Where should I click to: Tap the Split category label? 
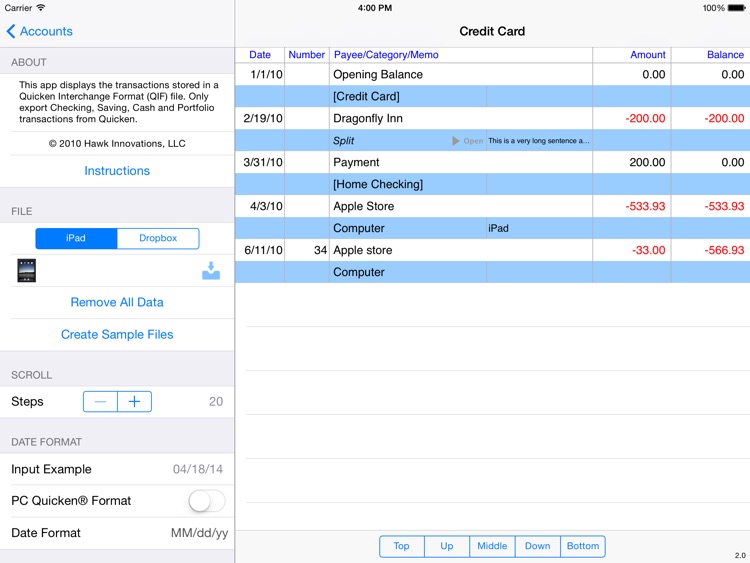343,141
